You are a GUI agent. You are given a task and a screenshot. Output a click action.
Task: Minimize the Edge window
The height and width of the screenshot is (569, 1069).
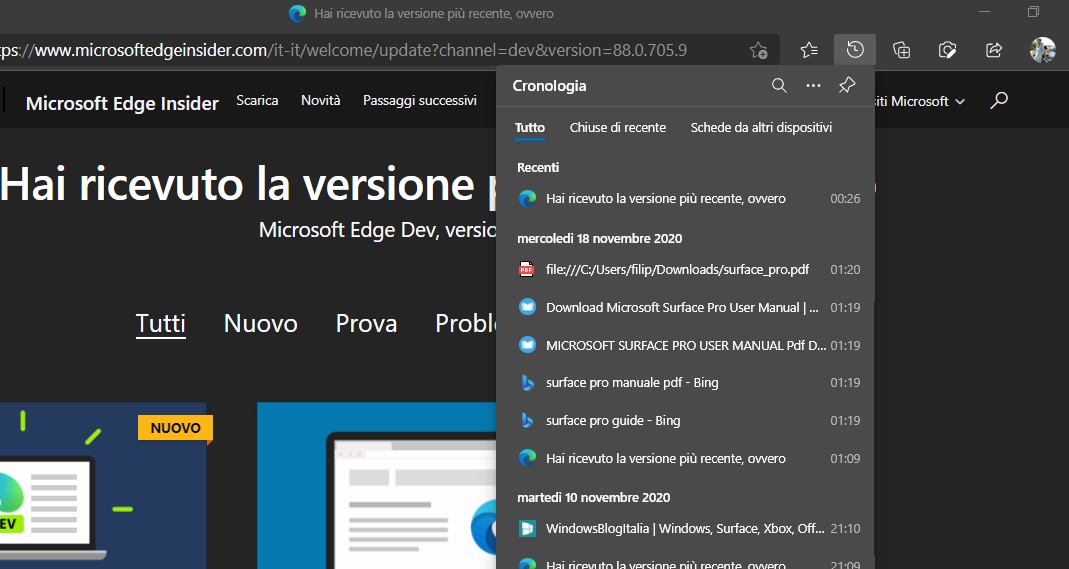coord(984,12)
